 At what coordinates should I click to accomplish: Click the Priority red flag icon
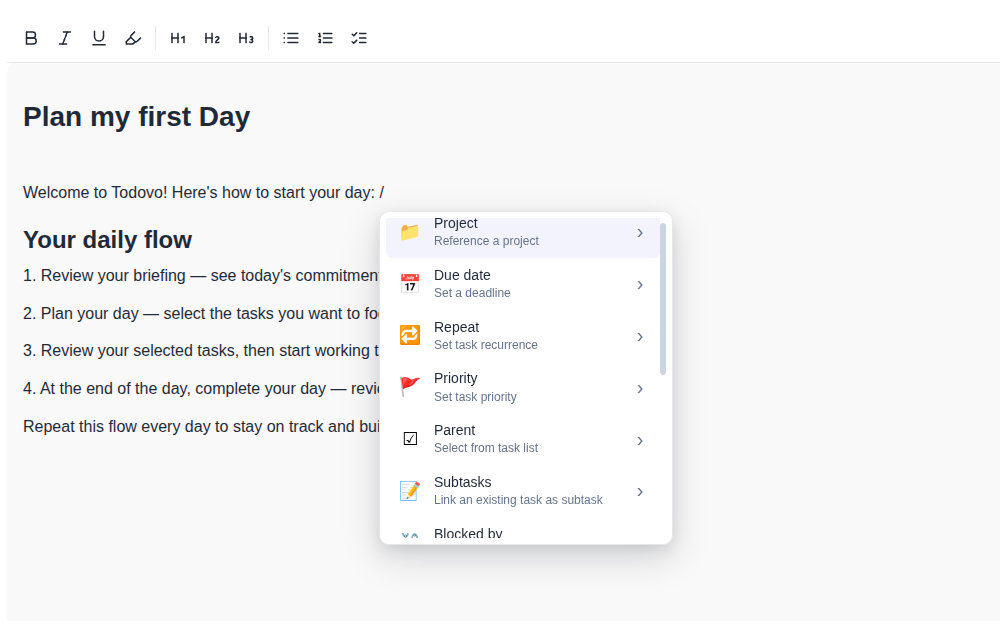(x=409, y=387)
